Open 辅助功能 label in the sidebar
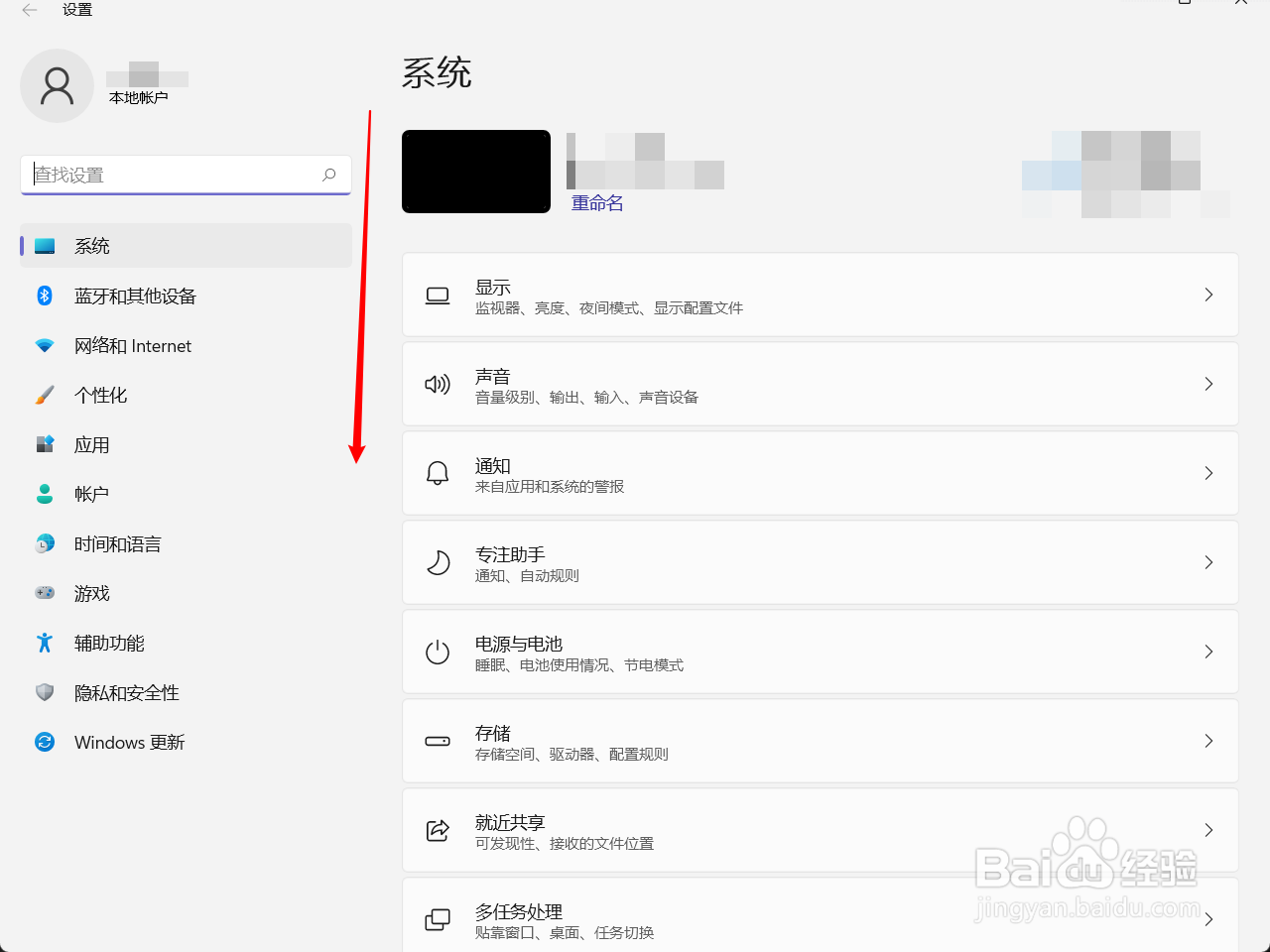The height and width of the screenshot is (952, 1270). [x=109, y=643]
